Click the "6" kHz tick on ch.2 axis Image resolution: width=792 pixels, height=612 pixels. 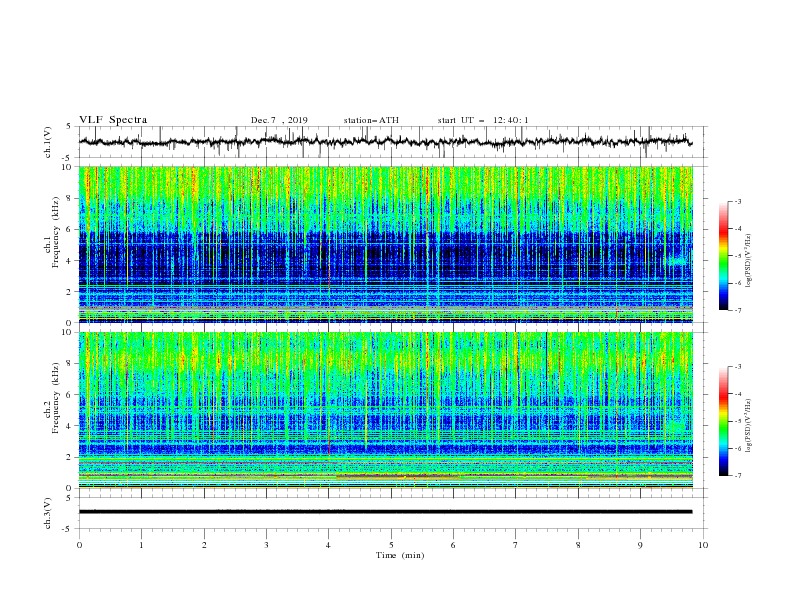click(69, 395)
